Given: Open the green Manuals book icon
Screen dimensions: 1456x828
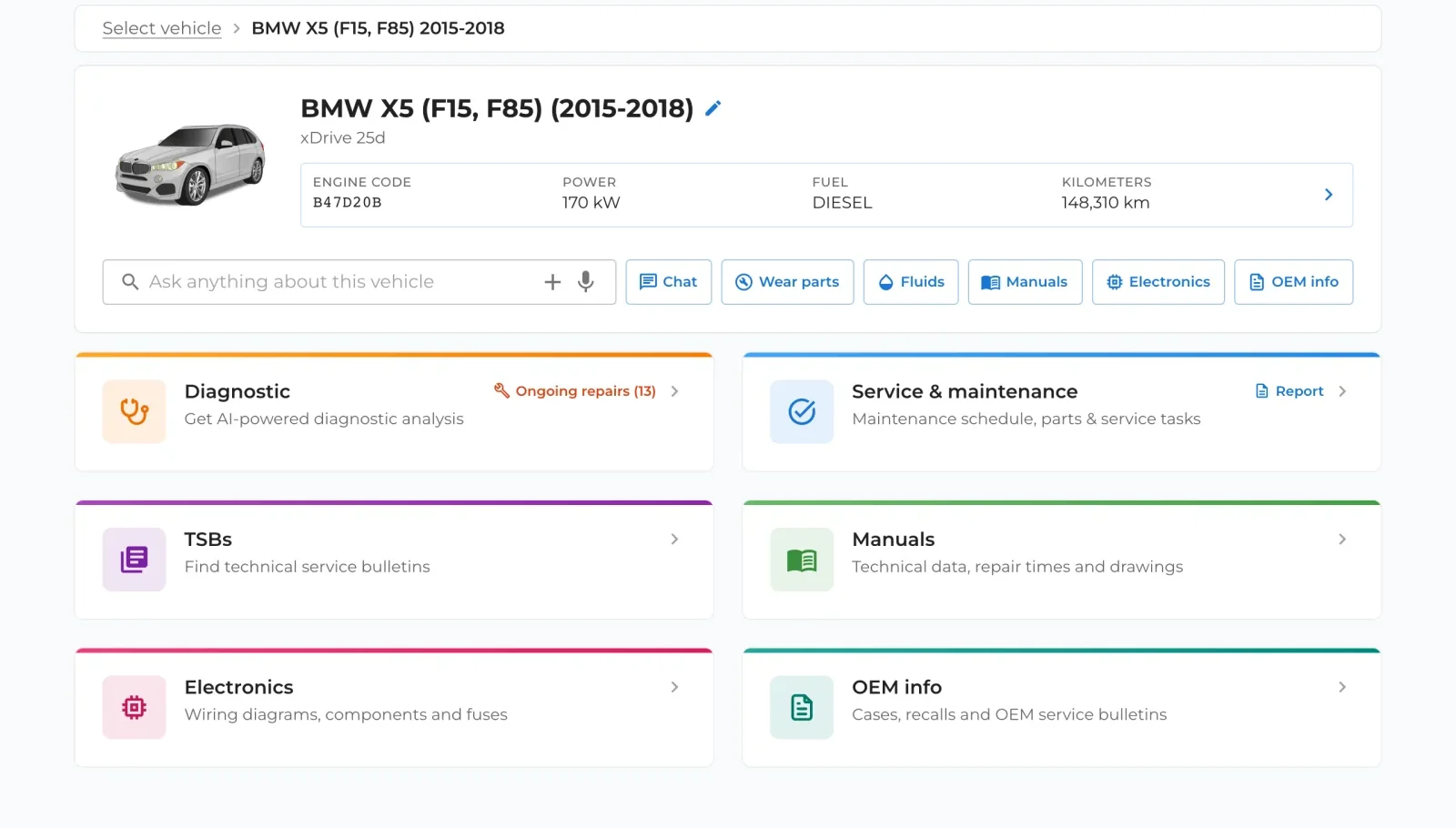Looking at the screenshot, I should 802,560.
